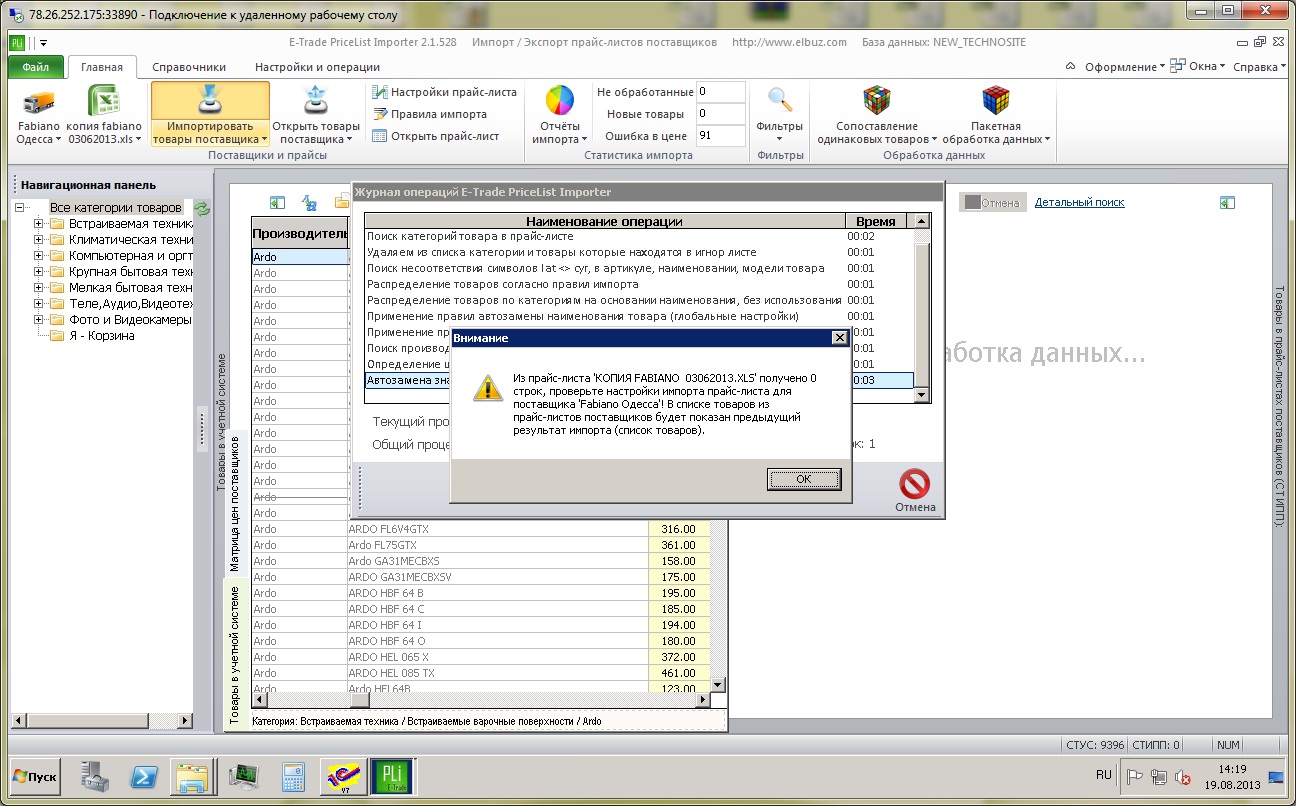
Task: Click the Детальный поиск link
Action: (x=1079, y=202)
